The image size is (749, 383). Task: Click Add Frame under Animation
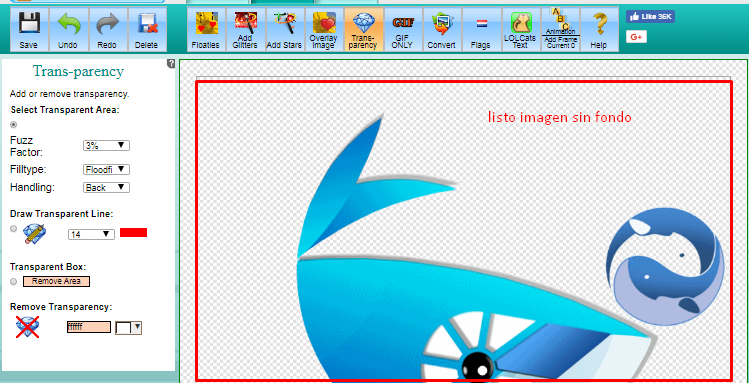[560, 40]
